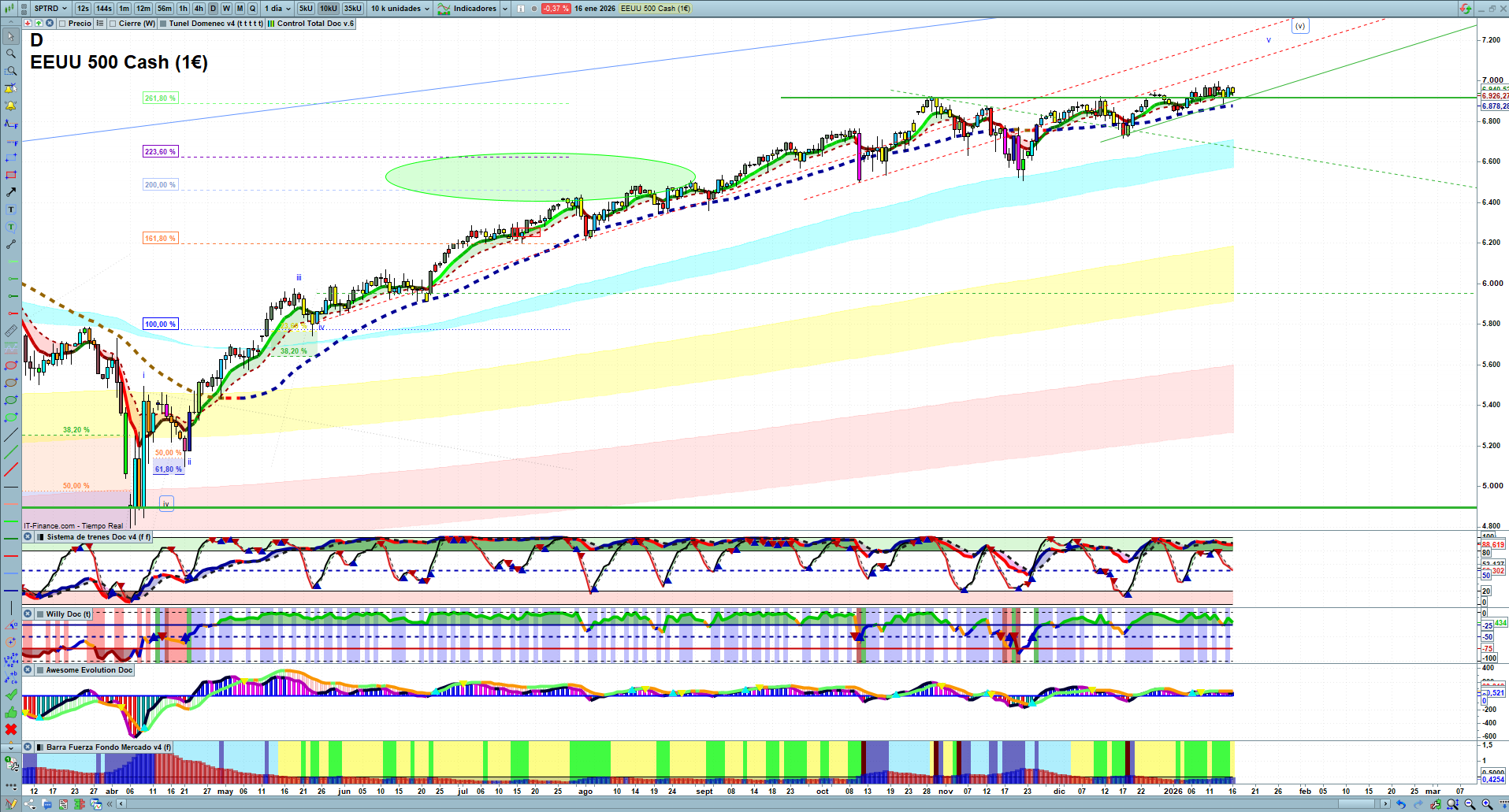Open the 10 k unidades dropdown
Image resolution: width=1509 pixels, height=812 pixels.
pyautogui.click(x=400, y=9)
